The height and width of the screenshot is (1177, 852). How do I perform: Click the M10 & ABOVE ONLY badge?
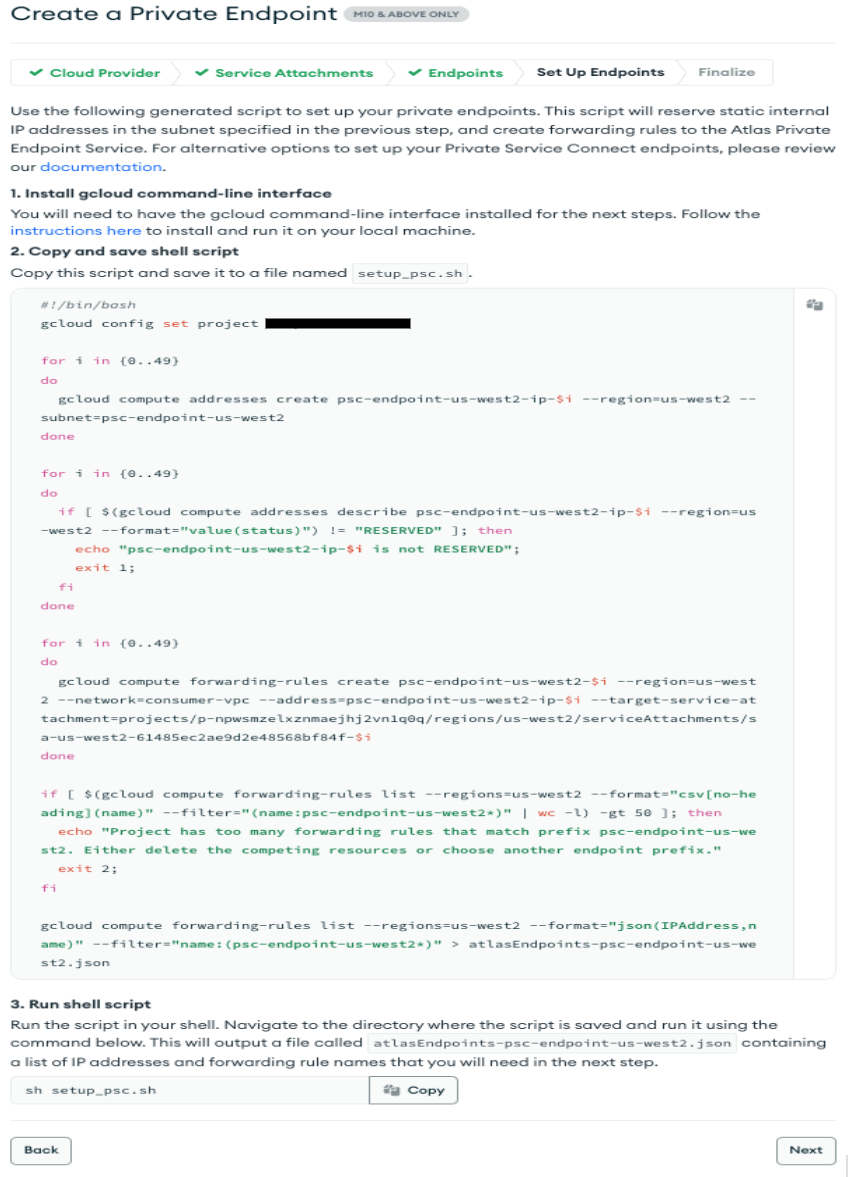pos(405,15)
